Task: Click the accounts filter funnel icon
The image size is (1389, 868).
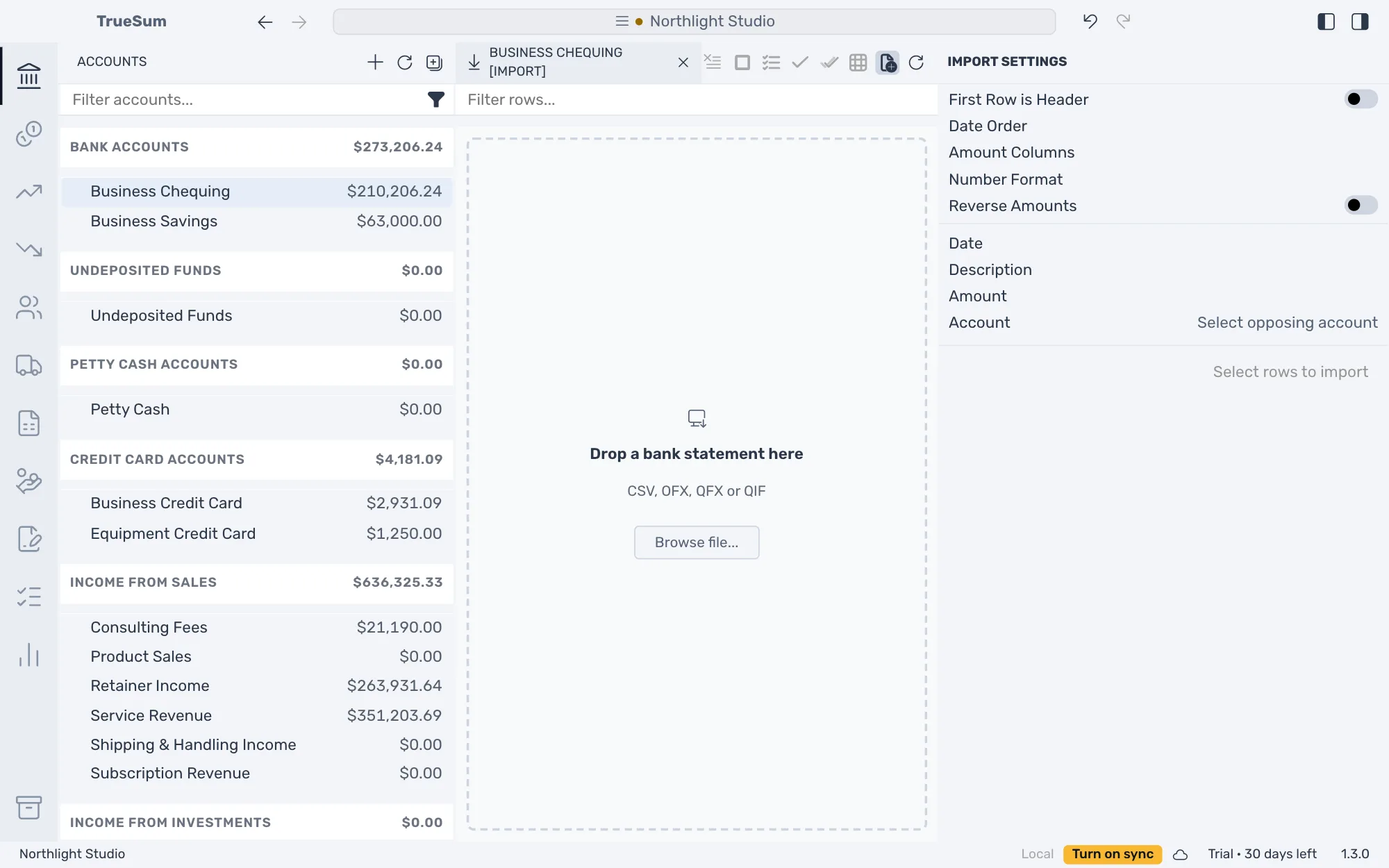Action: 435,100
